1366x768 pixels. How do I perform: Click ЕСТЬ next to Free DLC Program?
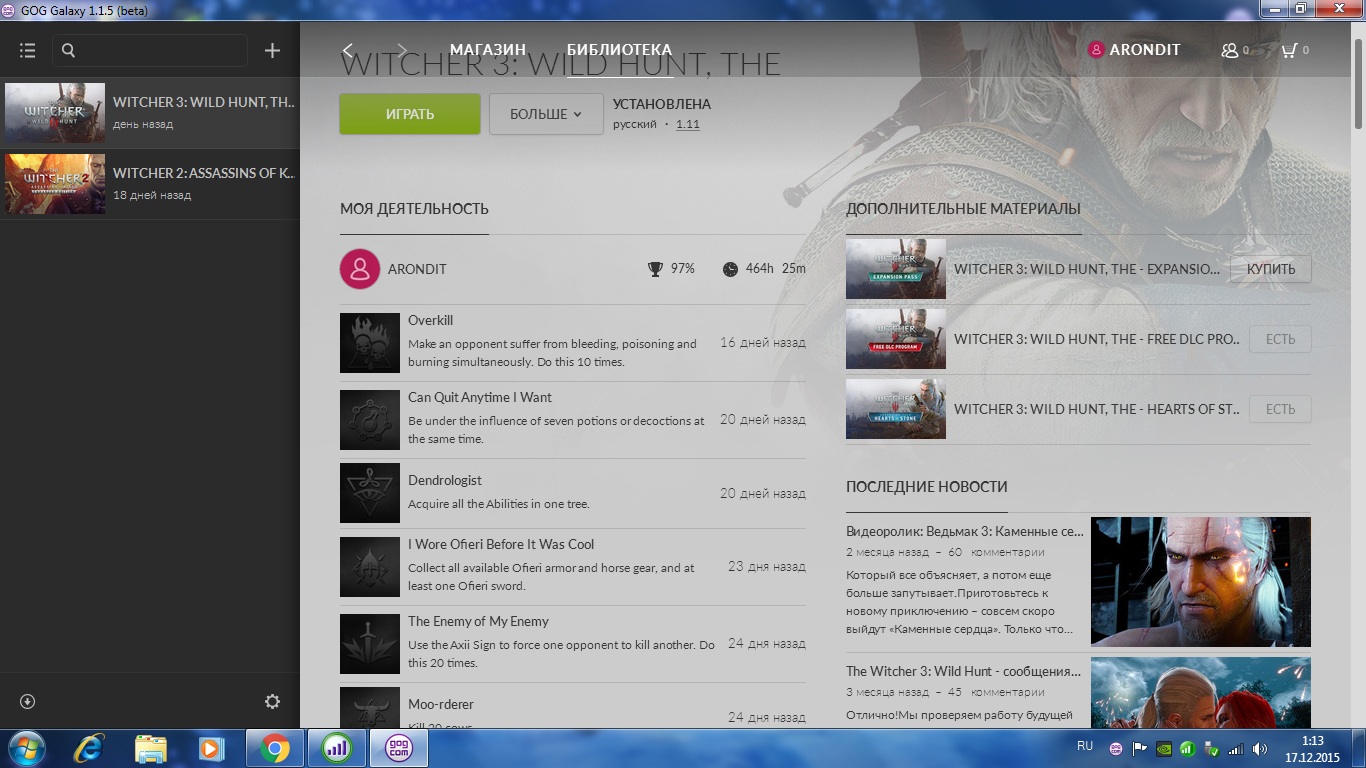[x=1280, y=339]
